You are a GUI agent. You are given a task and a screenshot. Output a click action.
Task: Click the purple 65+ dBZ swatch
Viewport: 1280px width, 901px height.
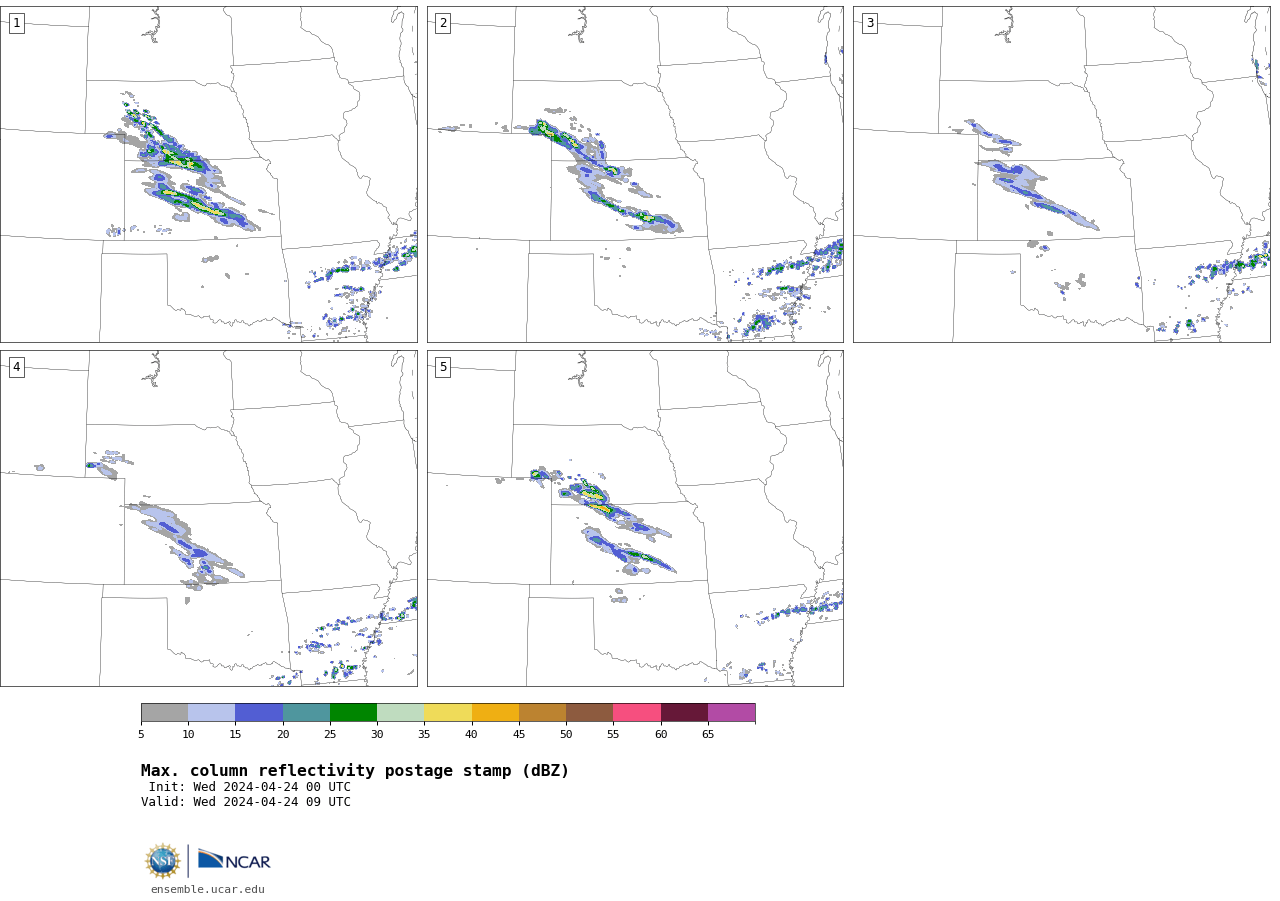click(x=731, y=712)
